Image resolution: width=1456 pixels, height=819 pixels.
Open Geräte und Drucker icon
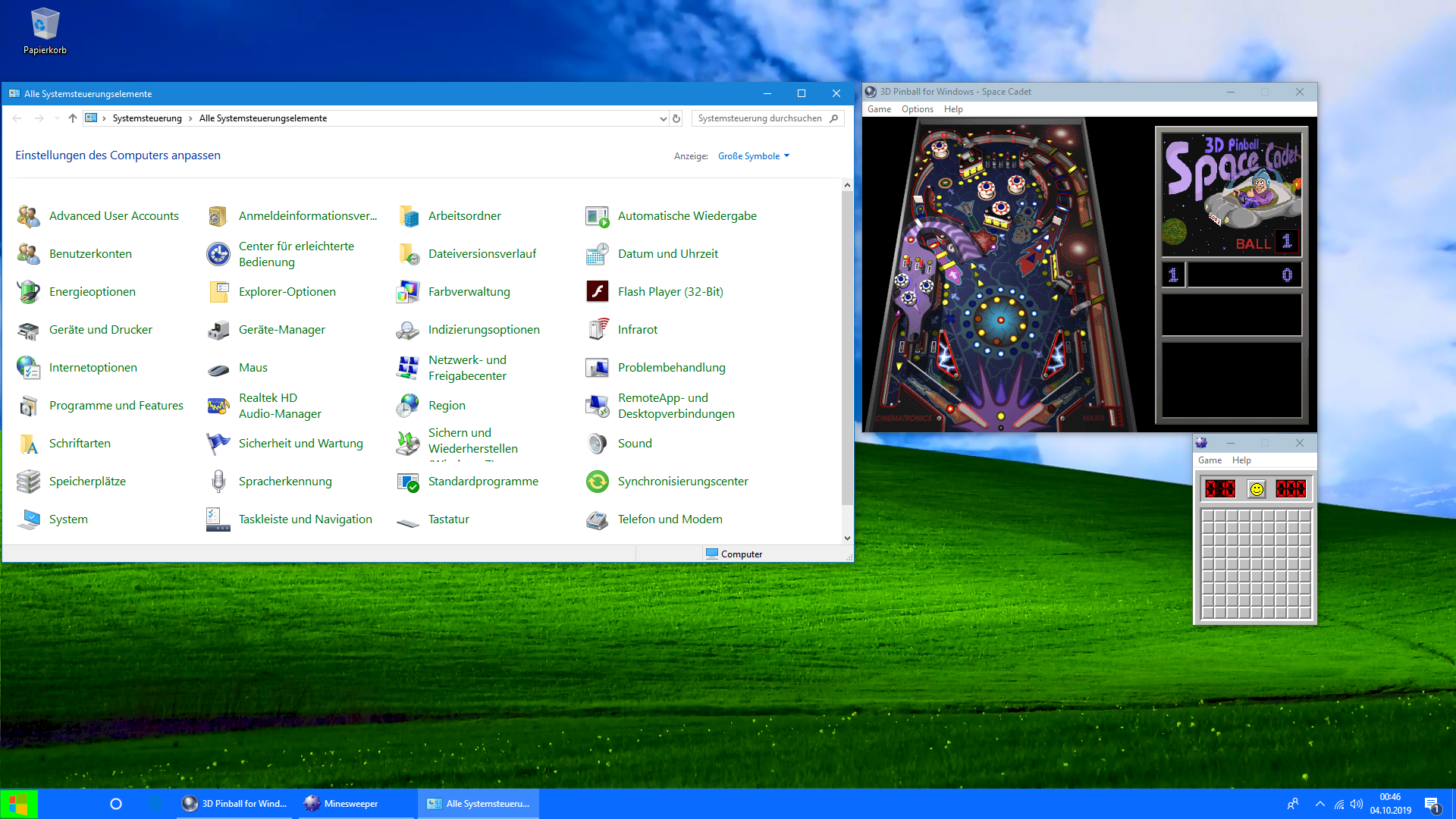click(29, 330)
